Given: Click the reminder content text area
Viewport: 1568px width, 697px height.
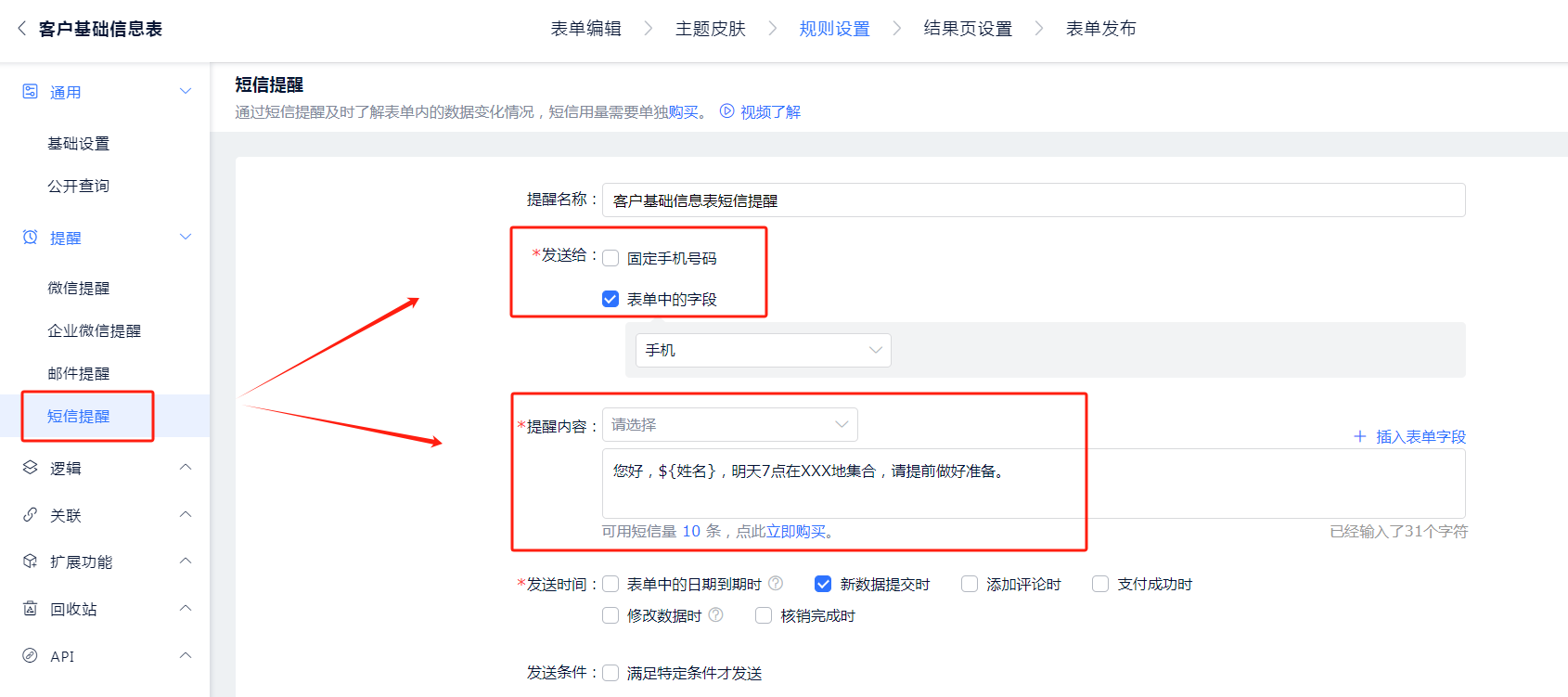Looking at the screenshot, I should pos(1034,484).
